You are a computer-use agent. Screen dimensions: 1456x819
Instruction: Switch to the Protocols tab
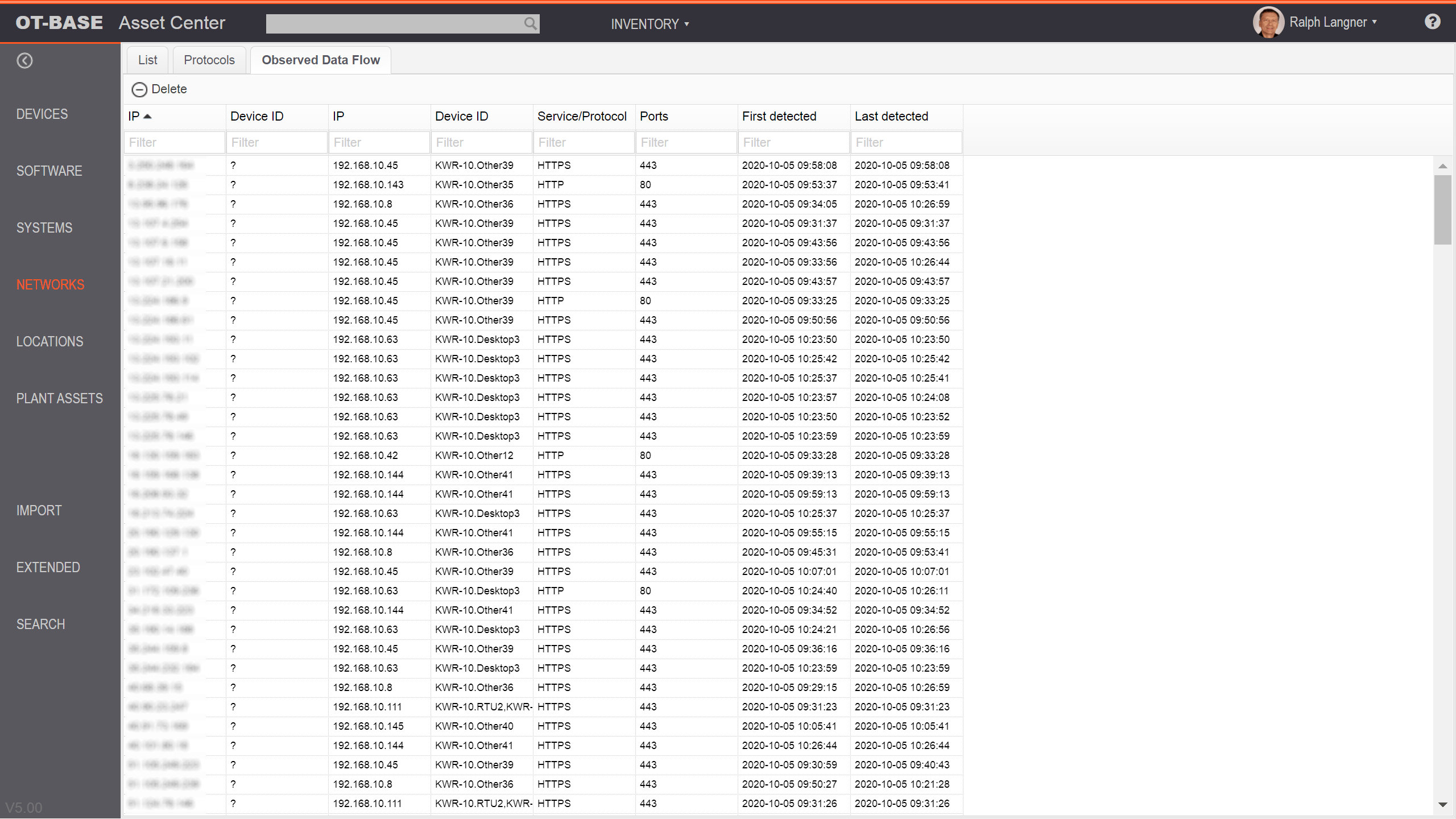coord(209,60)
